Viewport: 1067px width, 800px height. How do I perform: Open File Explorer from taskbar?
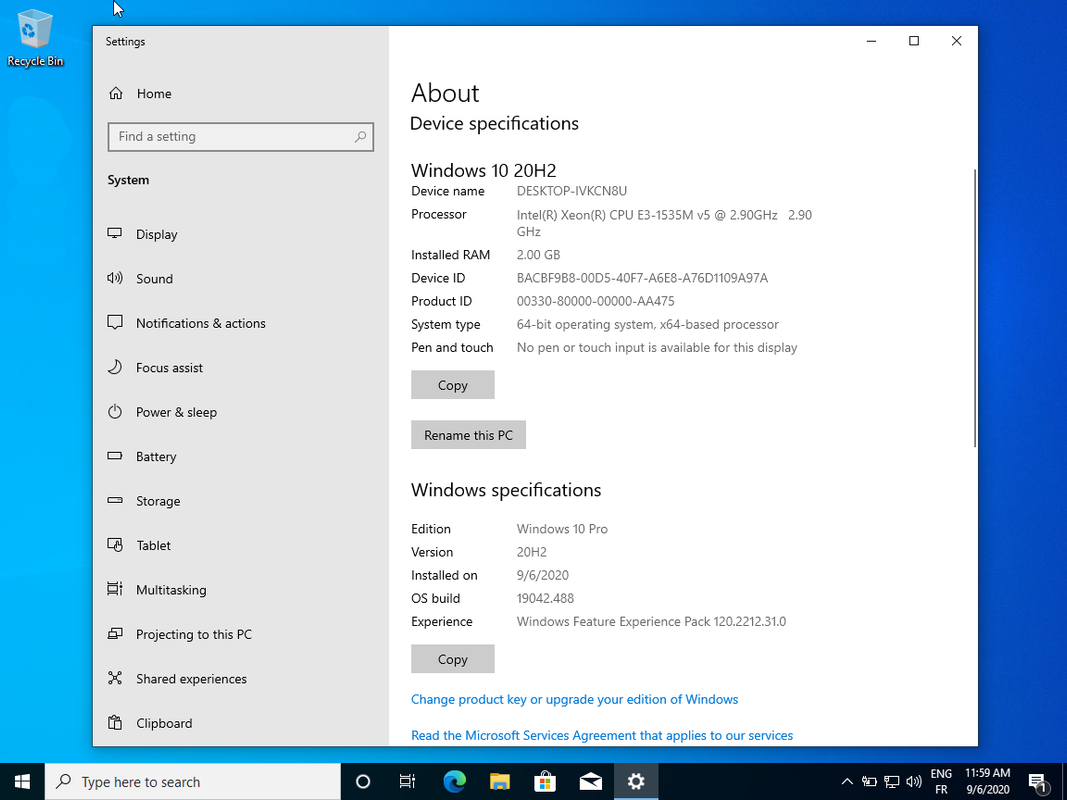[499, 782]
